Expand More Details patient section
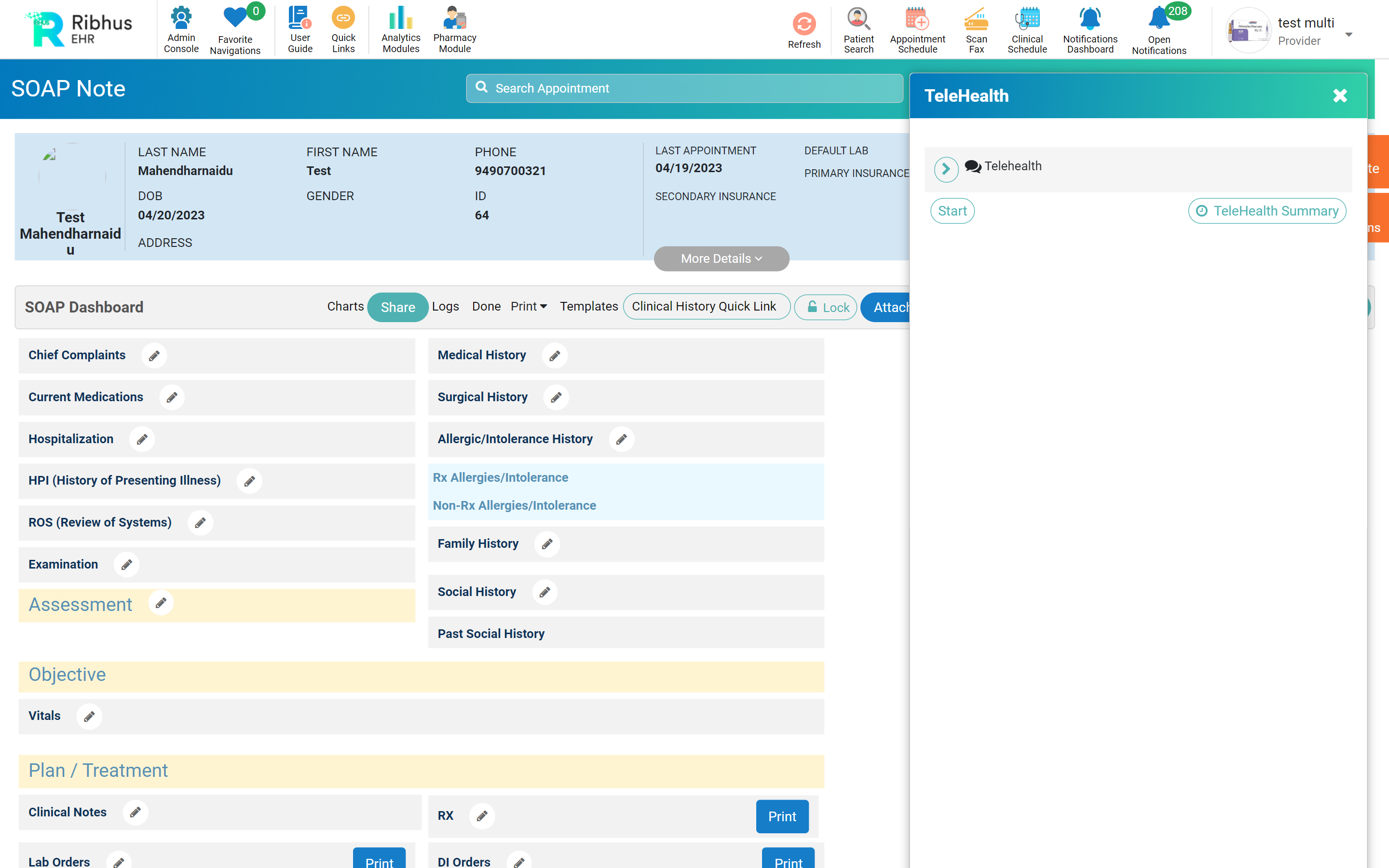The height and width of the screenshot is (868, 1389). [x=721, y=259]
